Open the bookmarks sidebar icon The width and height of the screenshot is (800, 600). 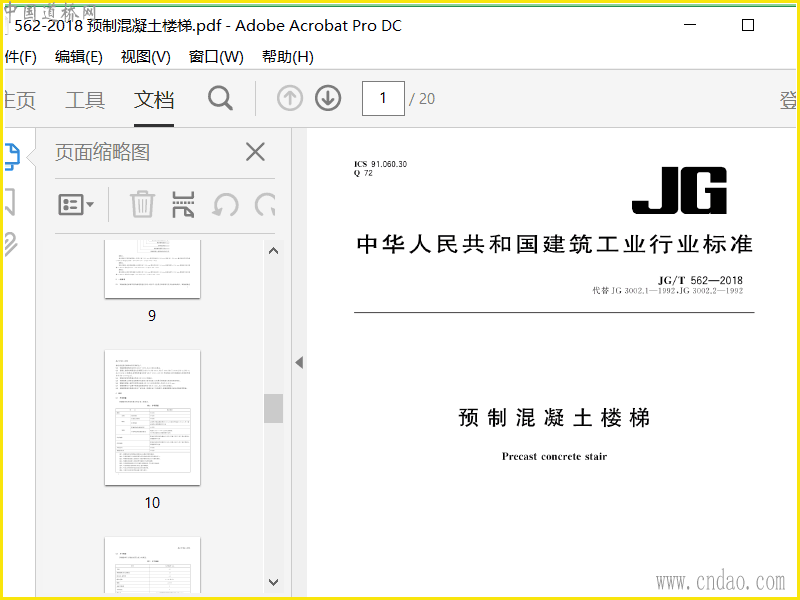10,201
